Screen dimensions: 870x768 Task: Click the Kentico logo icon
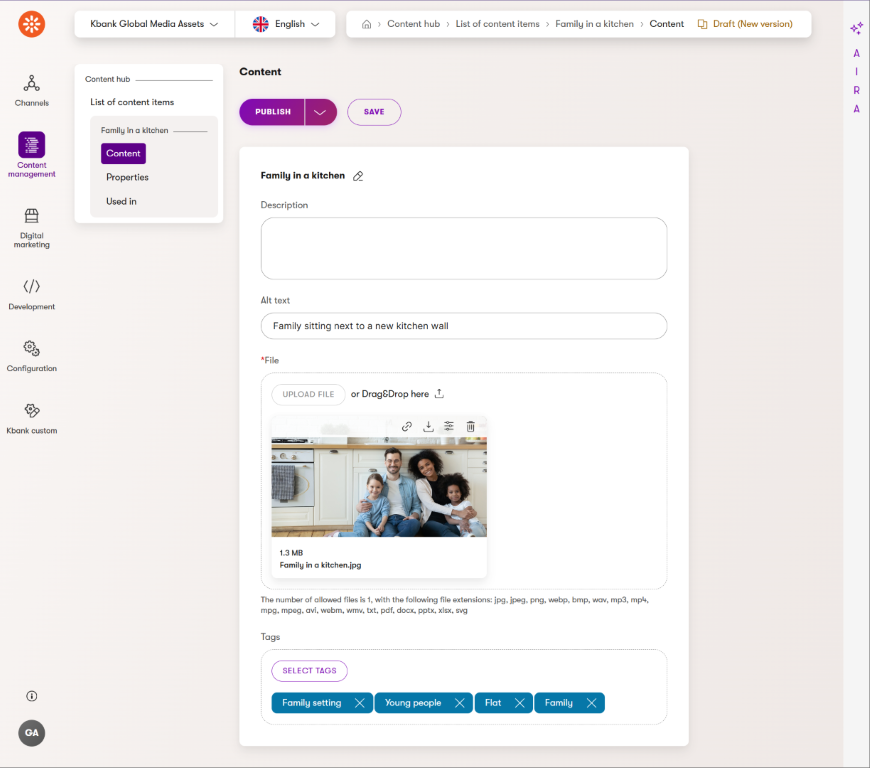[x=31, y=24]
